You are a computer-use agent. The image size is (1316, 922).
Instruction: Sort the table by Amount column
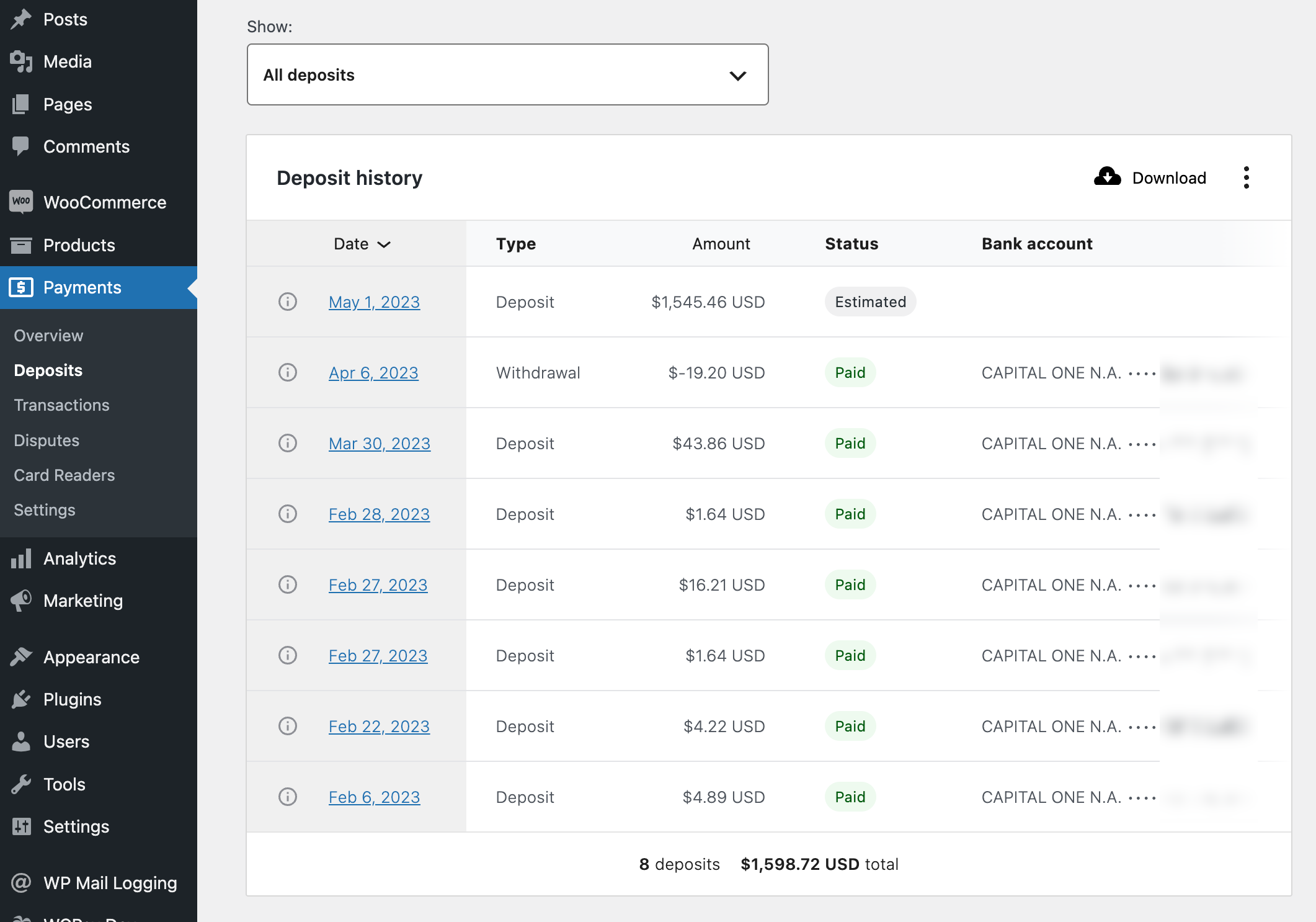pyautogui.click(x=721, y=244)
